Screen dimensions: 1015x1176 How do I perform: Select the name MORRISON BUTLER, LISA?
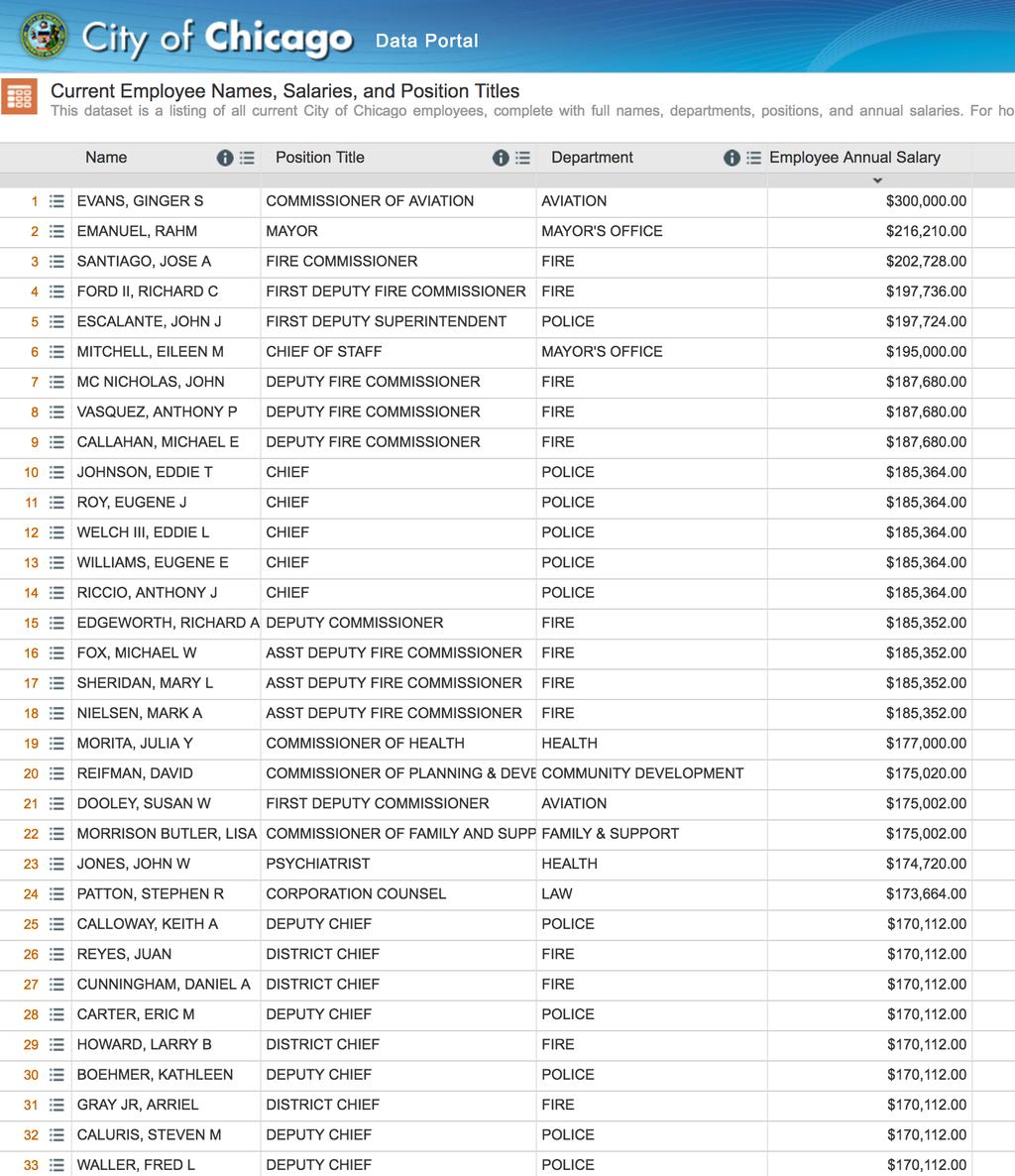click(x=167, y=833)
